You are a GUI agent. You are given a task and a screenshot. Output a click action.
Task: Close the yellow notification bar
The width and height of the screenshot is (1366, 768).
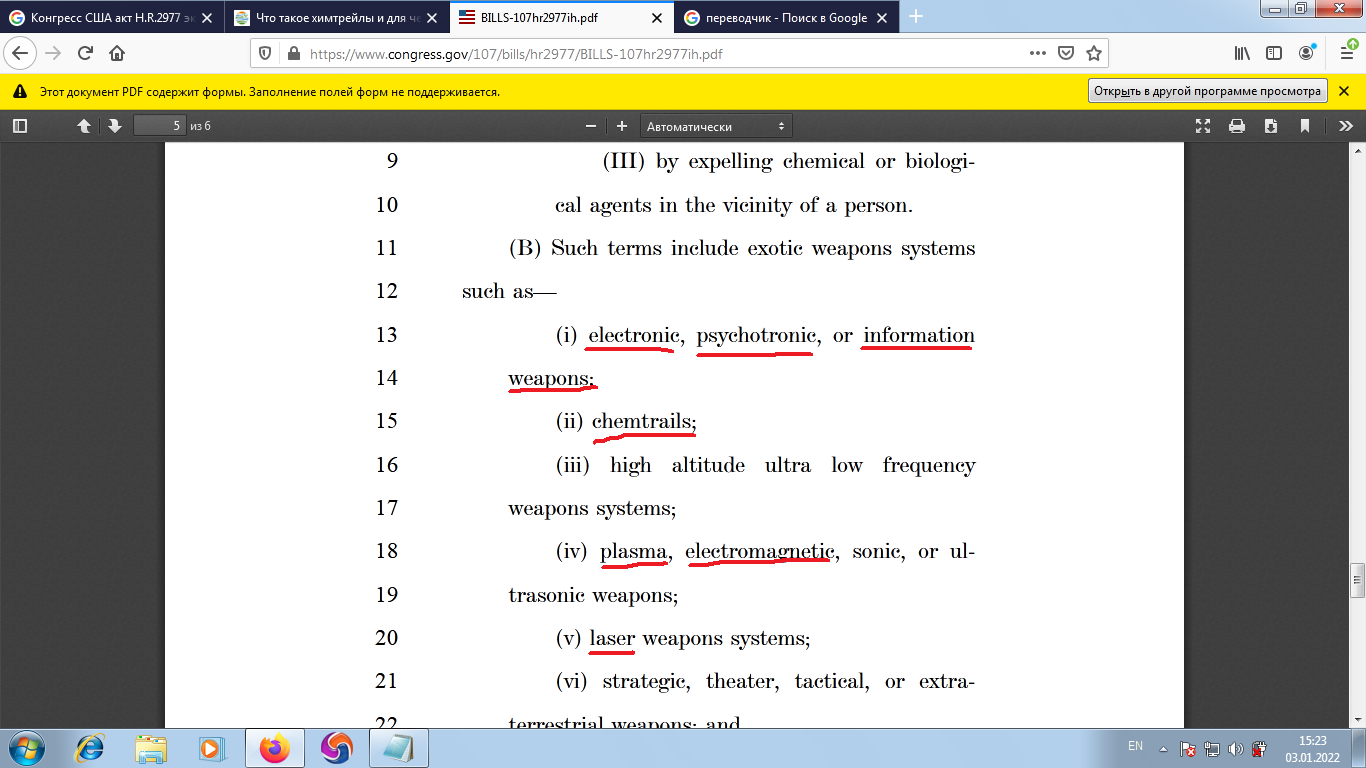point(1346,91)
